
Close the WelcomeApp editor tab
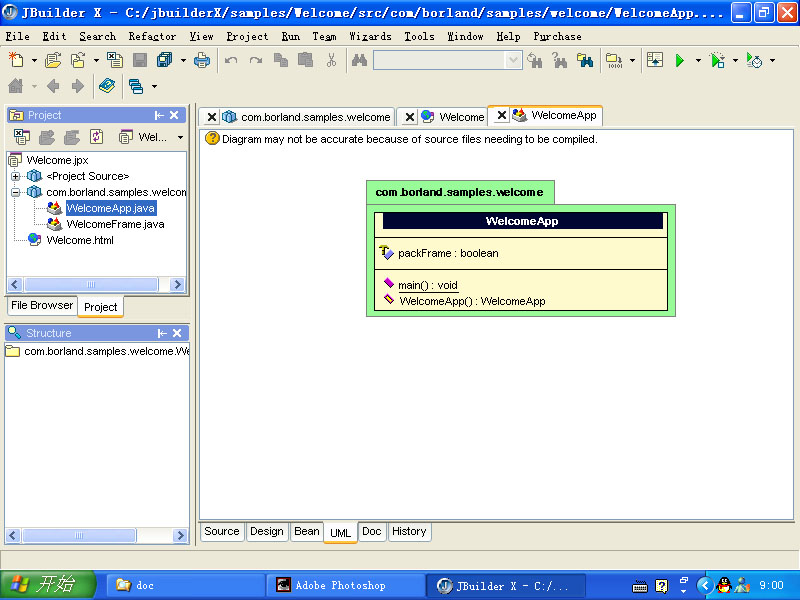click(502, 116)
